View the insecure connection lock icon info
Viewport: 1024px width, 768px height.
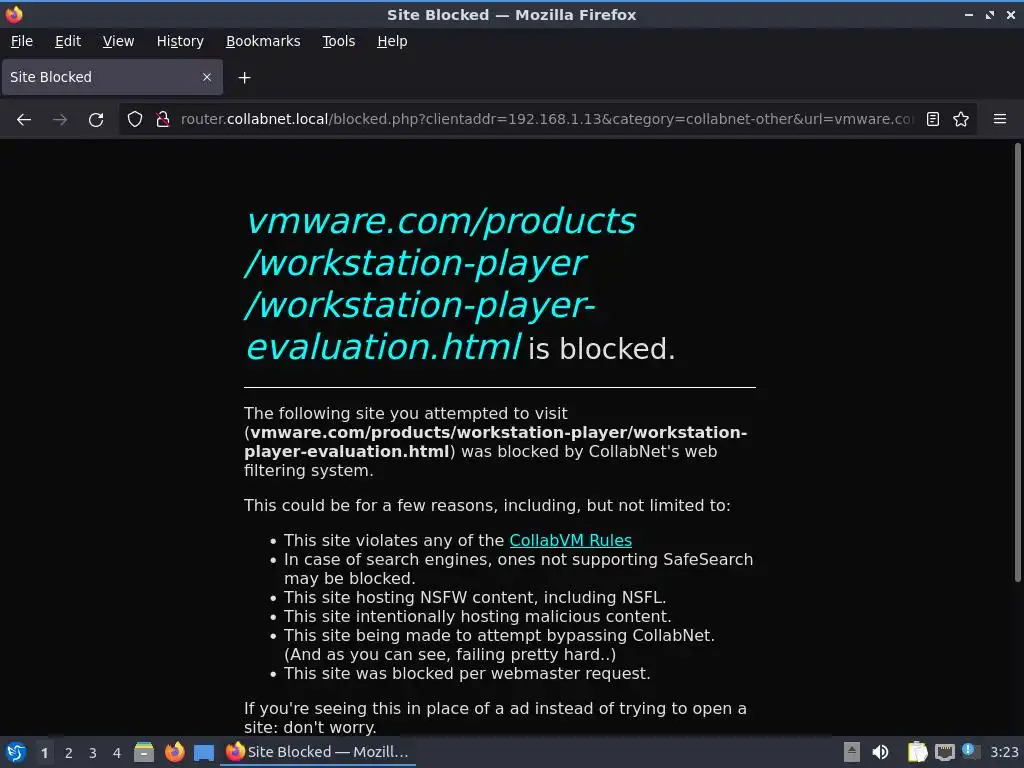163,120
